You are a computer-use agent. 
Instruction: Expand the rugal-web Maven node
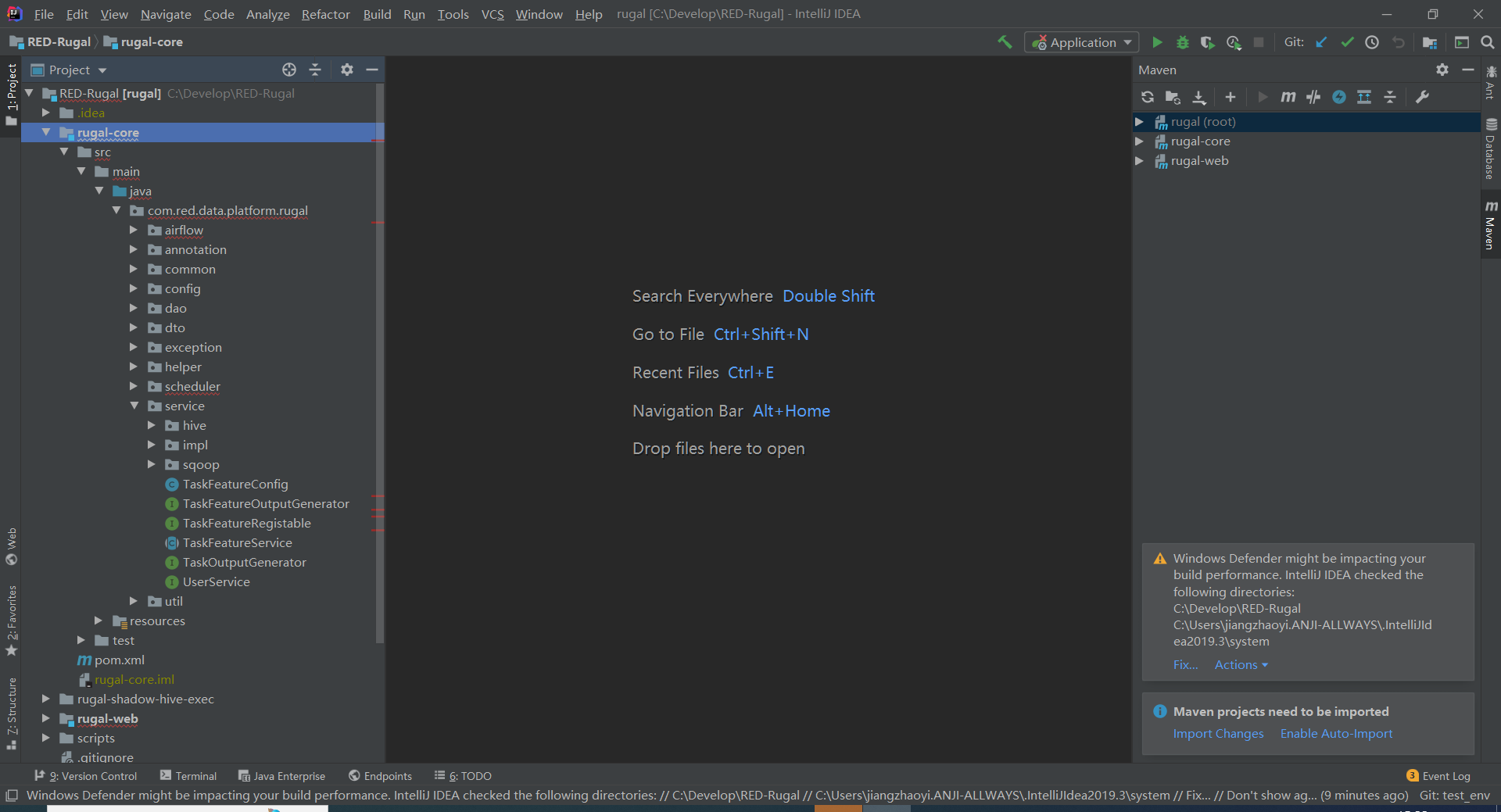[1140, 161]
